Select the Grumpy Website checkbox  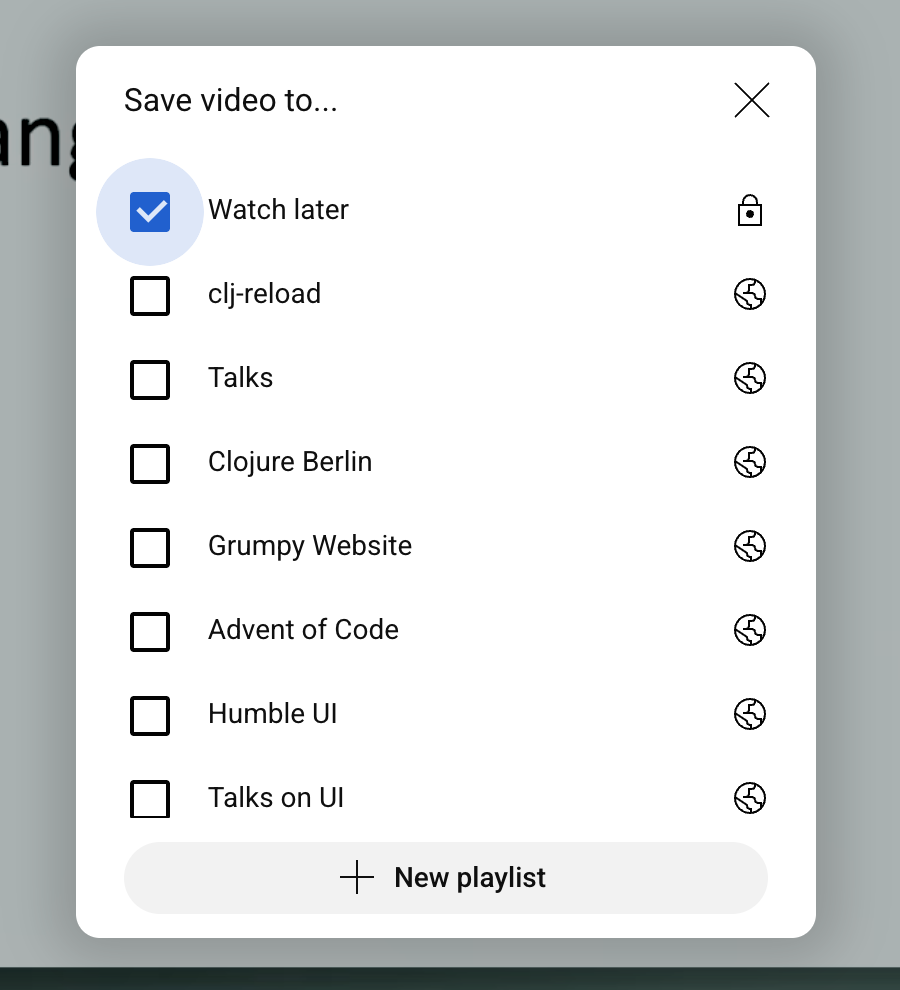(150, 547)
